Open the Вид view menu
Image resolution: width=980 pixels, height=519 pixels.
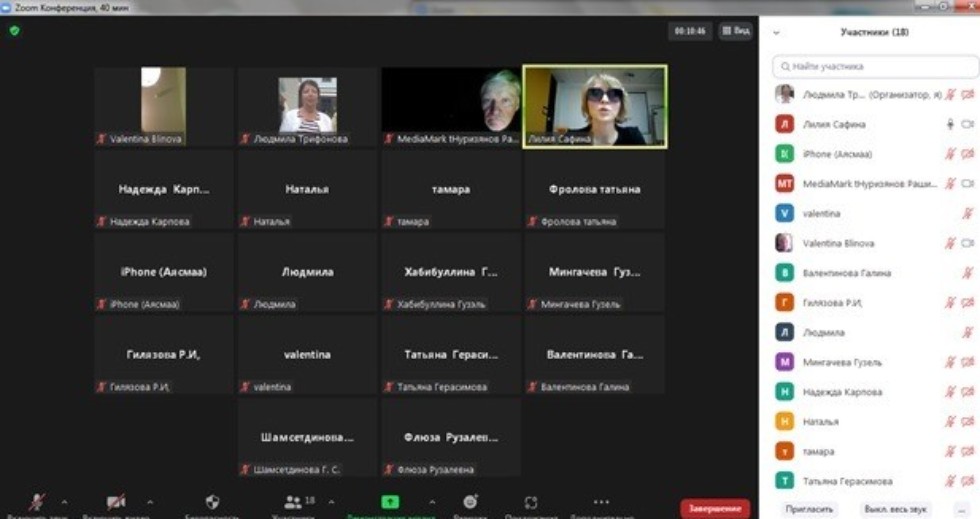[736, 31]
